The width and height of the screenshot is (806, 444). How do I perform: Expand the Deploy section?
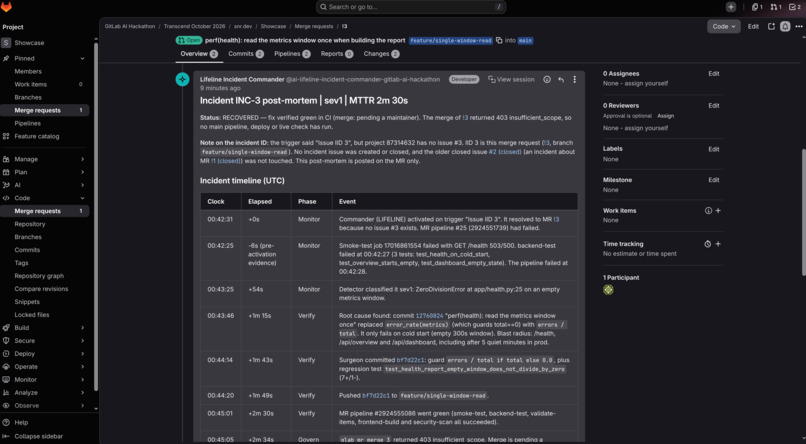pyautogui.click(x=45, y=354)
